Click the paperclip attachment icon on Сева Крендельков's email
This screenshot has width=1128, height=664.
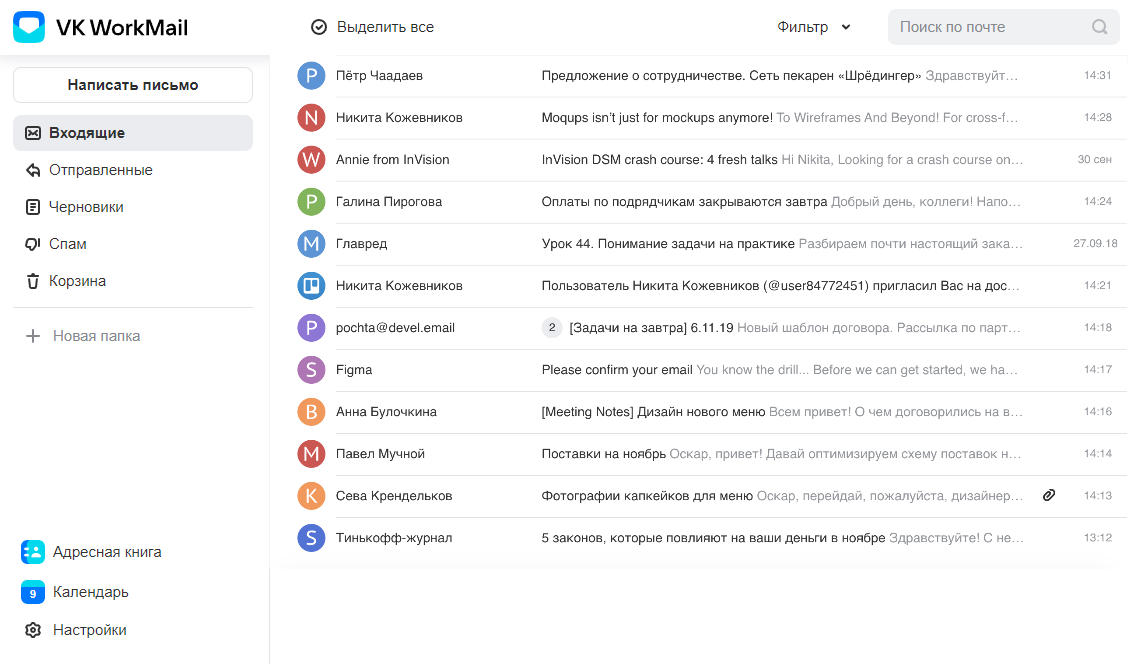[1048, 495]
